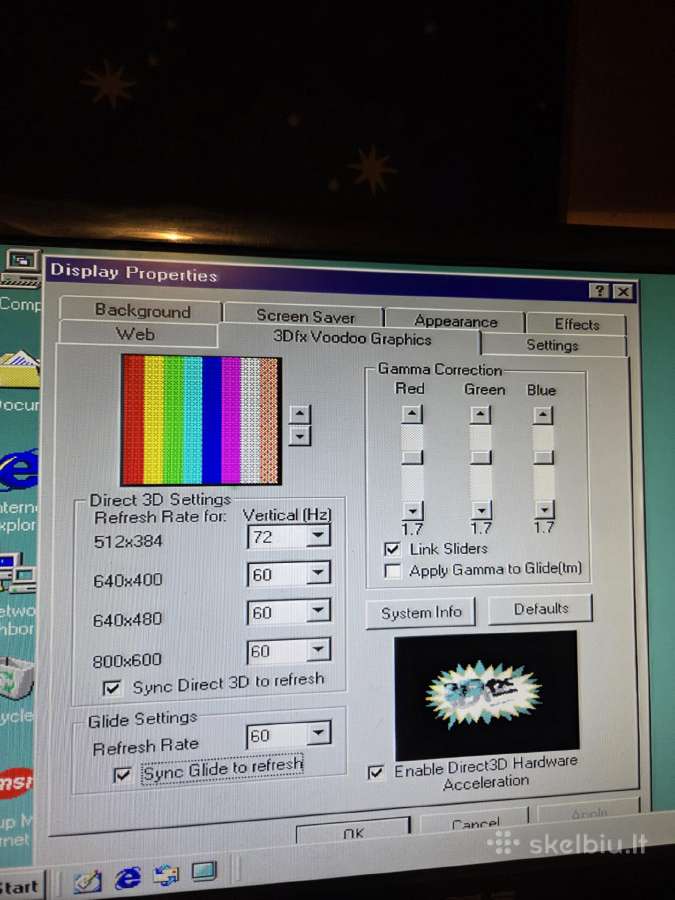Open Glide Refresh Rate dropdown

(x=318, y=733)
